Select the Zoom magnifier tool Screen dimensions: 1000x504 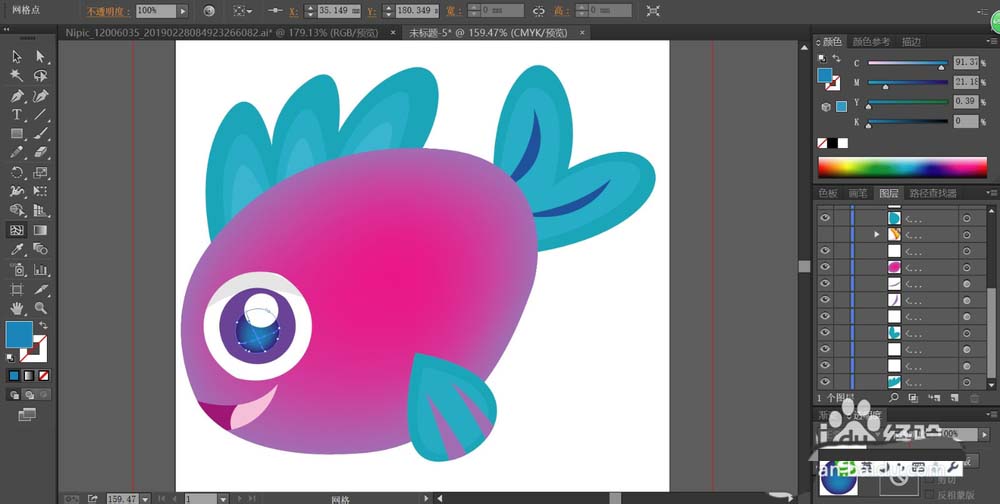[x=41, y=308]
